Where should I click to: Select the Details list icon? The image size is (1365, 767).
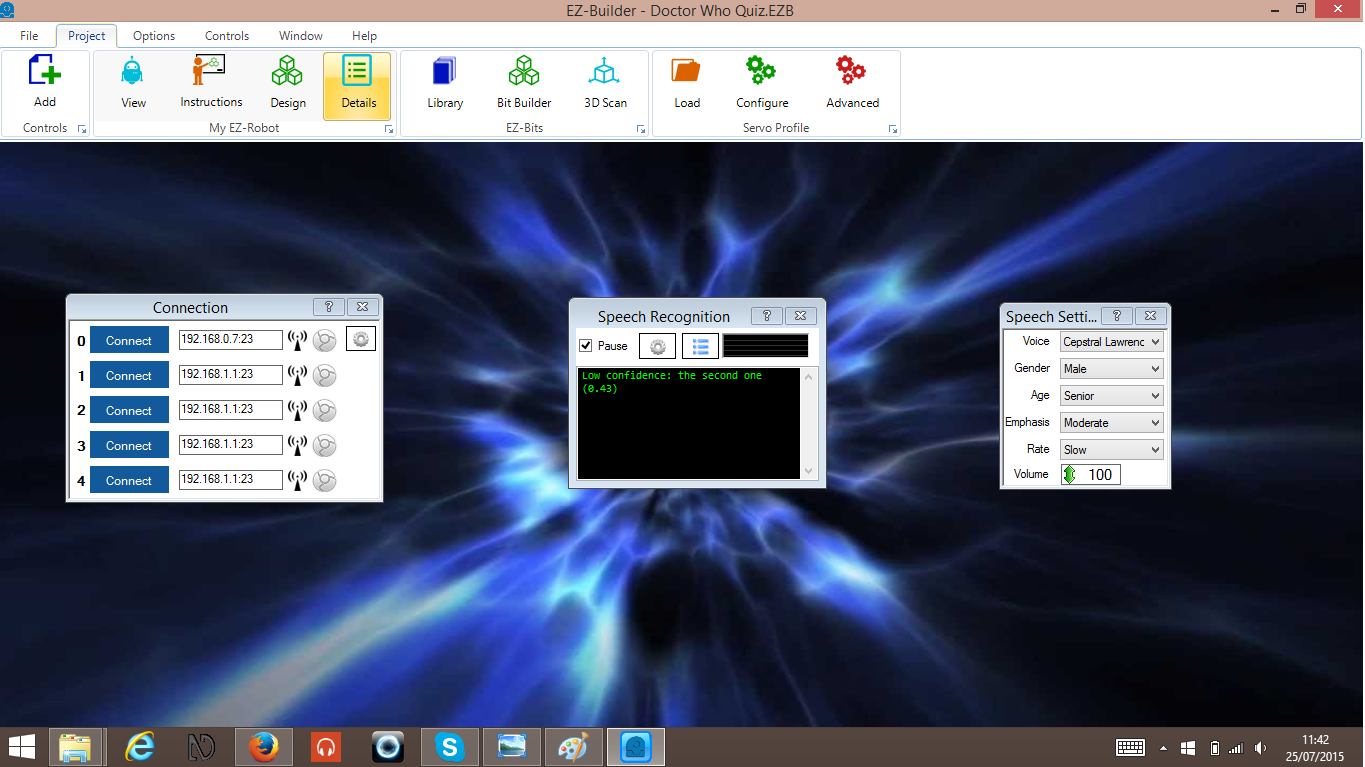[357, 72]
